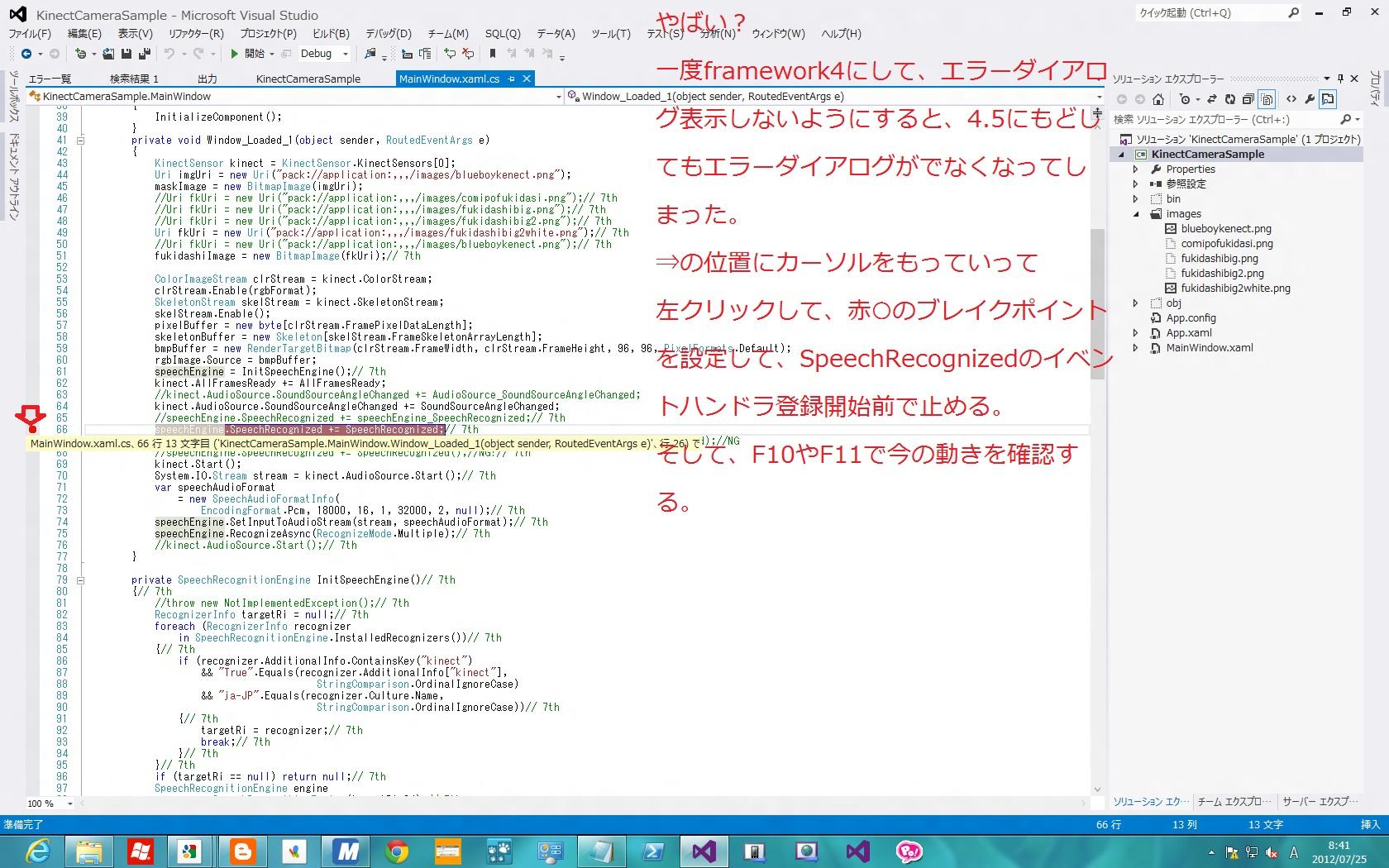Viewport: 1389px width, 868px height.
Task: Expand the Properties node in Solution Explorer
Action: 1136,169
